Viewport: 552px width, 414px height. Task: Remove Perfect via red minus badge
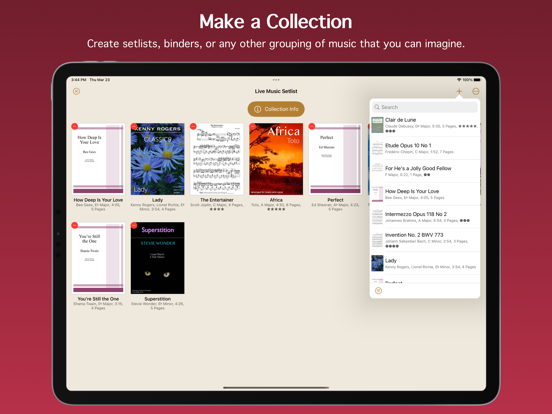(x=312, y=126)
